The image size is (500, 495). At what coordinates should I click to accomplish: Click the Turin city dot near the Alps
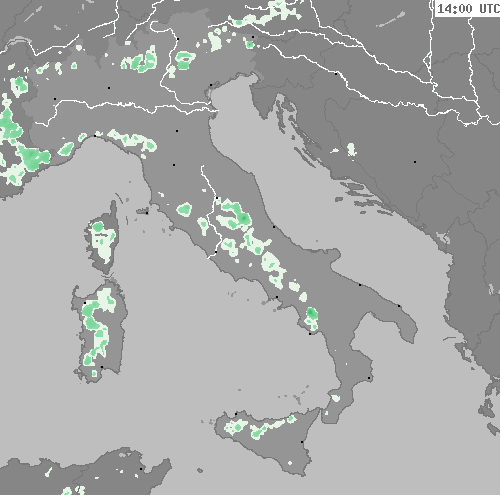click(x=55, y=99)
